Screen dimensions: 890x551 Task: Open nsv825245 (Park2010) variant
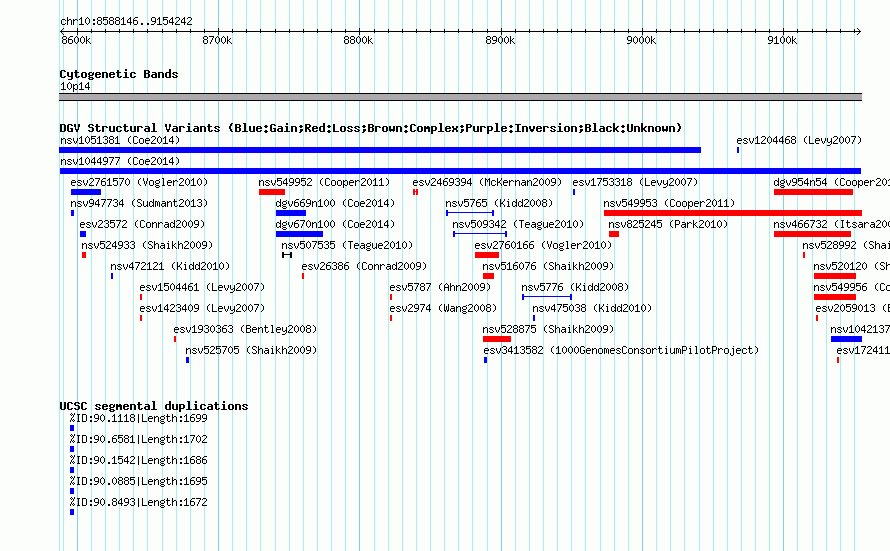tap(668, 224)
